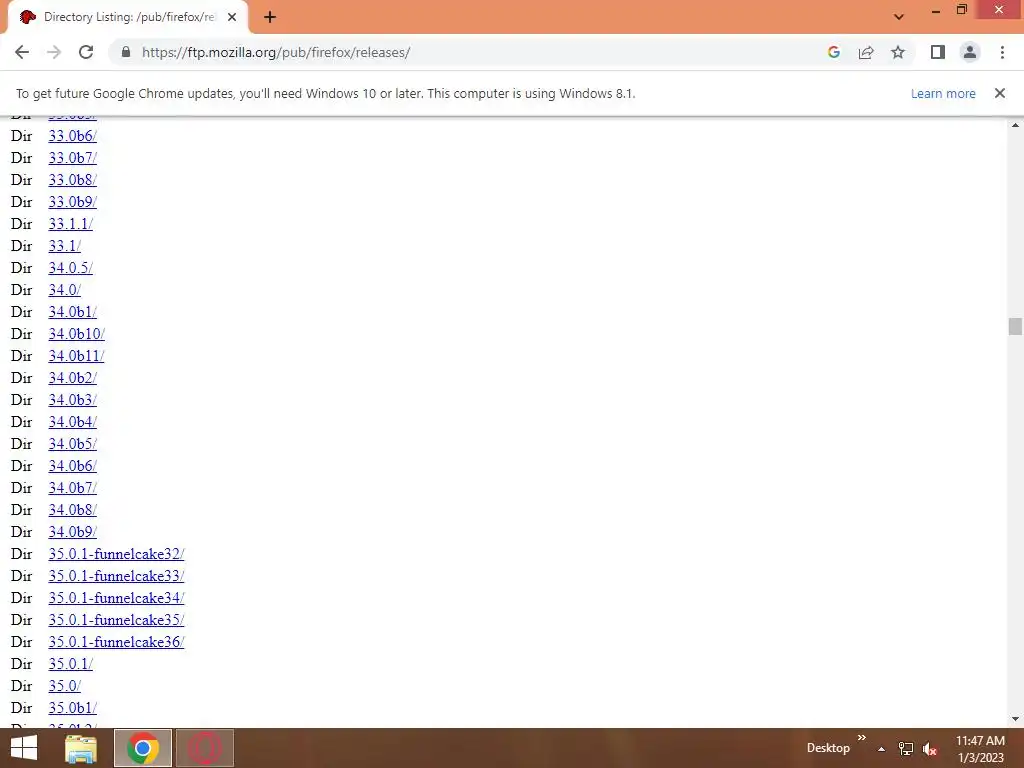Open the 34.0b8/ directory
The width and height of the screenshot is (1024, 768).
(72, 510)
